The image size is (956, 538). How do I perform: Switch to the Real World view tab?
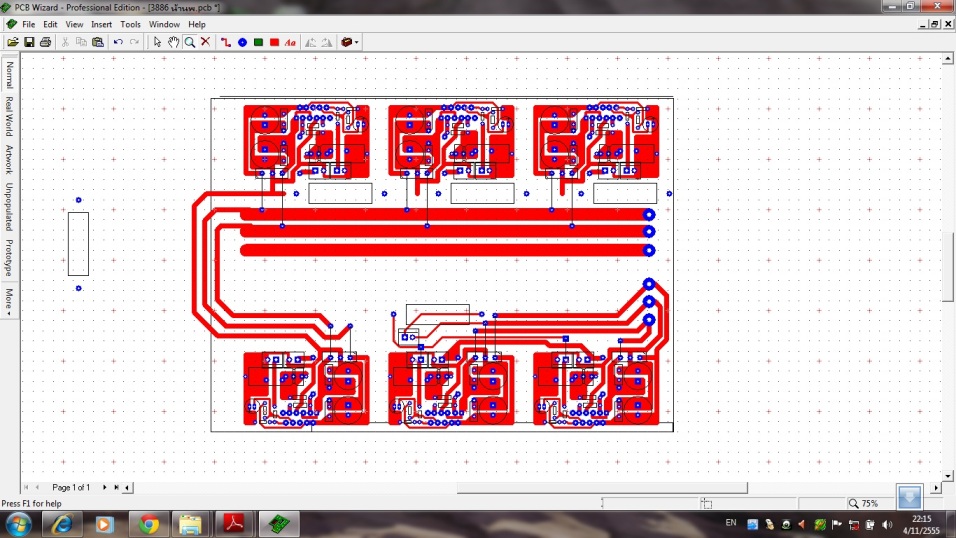(x=9, y=116)
